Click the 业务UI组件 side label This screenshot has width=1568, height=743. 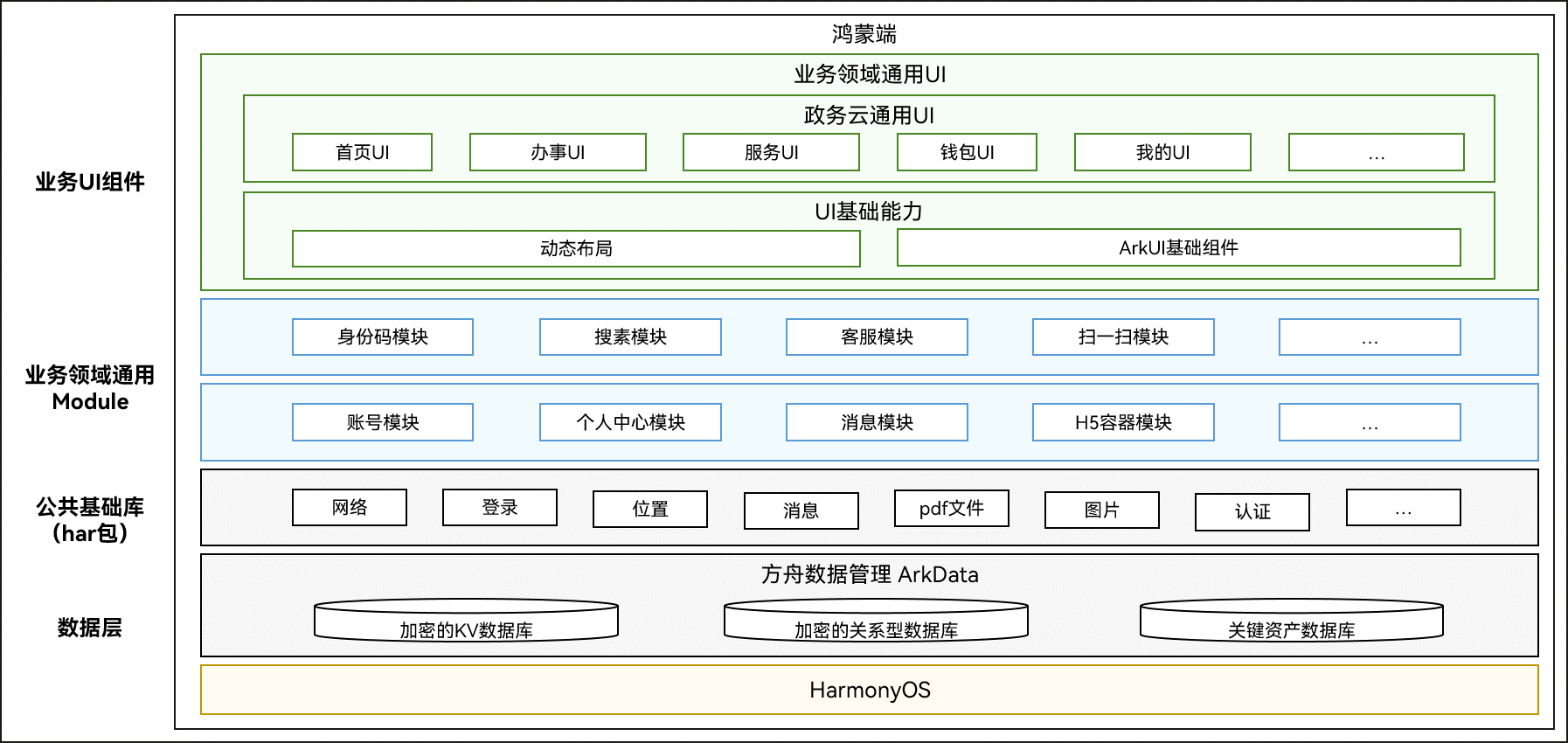[x=90, y=182]
